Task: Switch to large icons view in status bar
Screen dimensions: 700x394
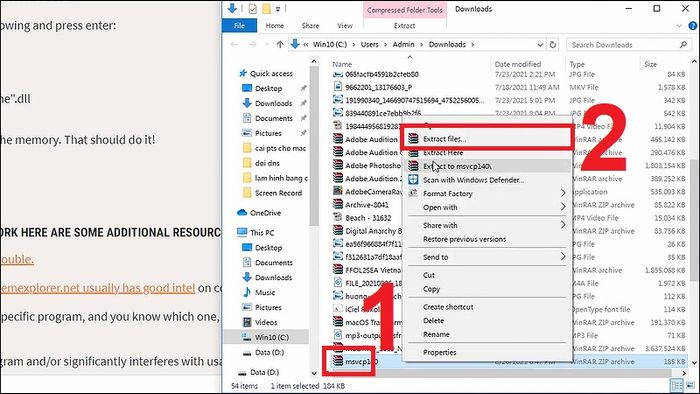Action: pyautogui.click(x=691, y=386)
